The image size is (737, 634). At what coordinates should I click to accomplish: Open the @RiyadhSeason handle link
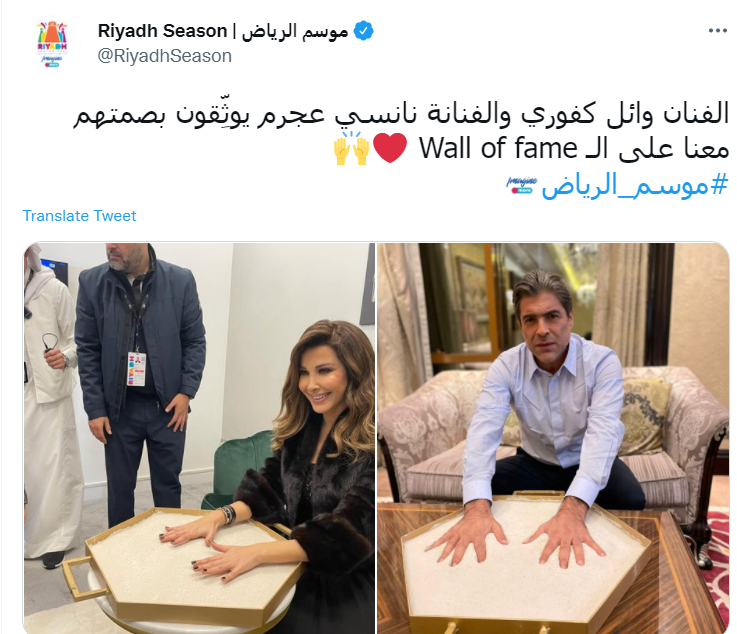(x=165, y=56)
